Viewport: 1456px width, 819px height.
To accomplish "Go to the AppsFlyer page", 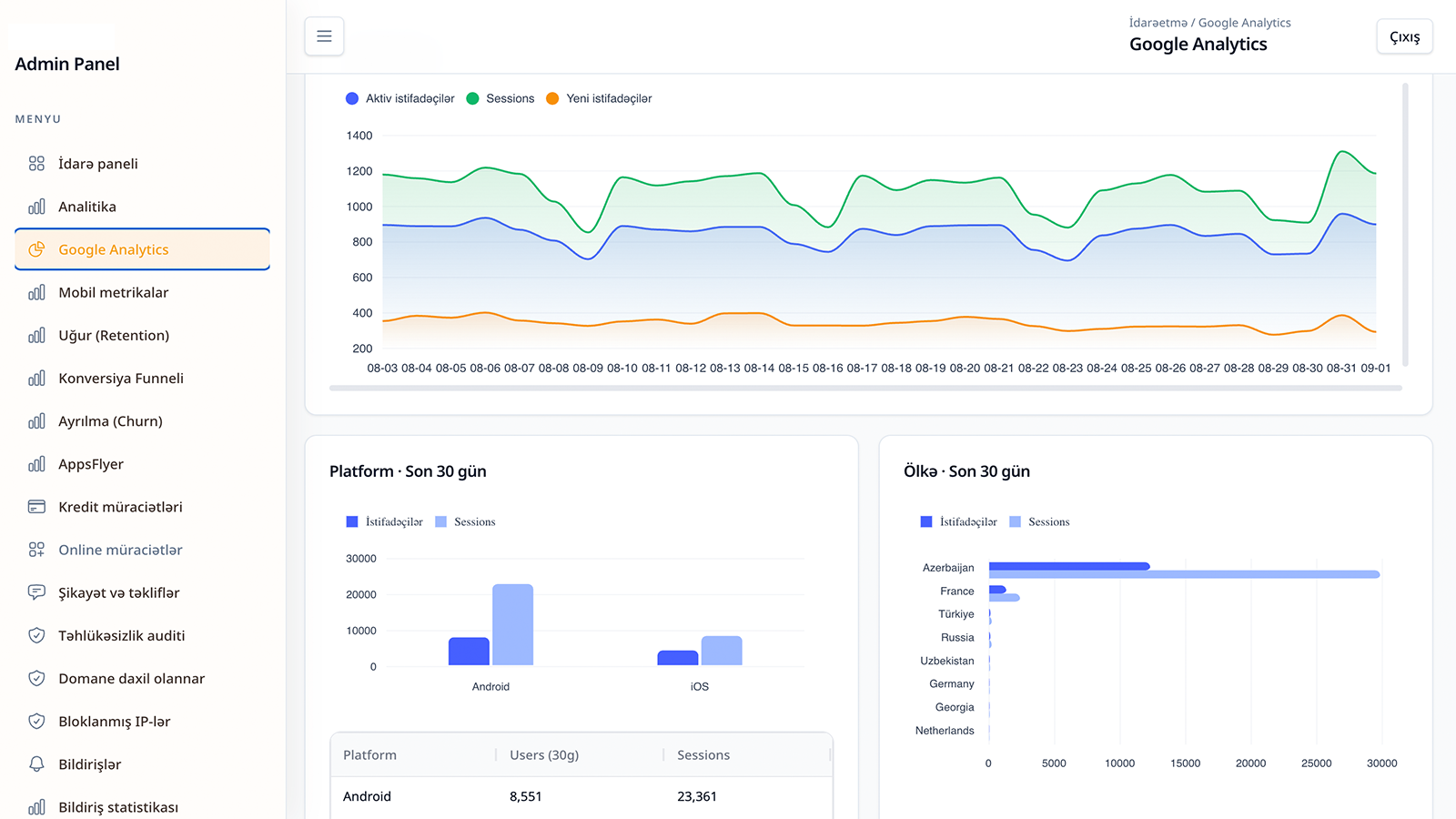I will pyautogui.click(x=143, y=464).
